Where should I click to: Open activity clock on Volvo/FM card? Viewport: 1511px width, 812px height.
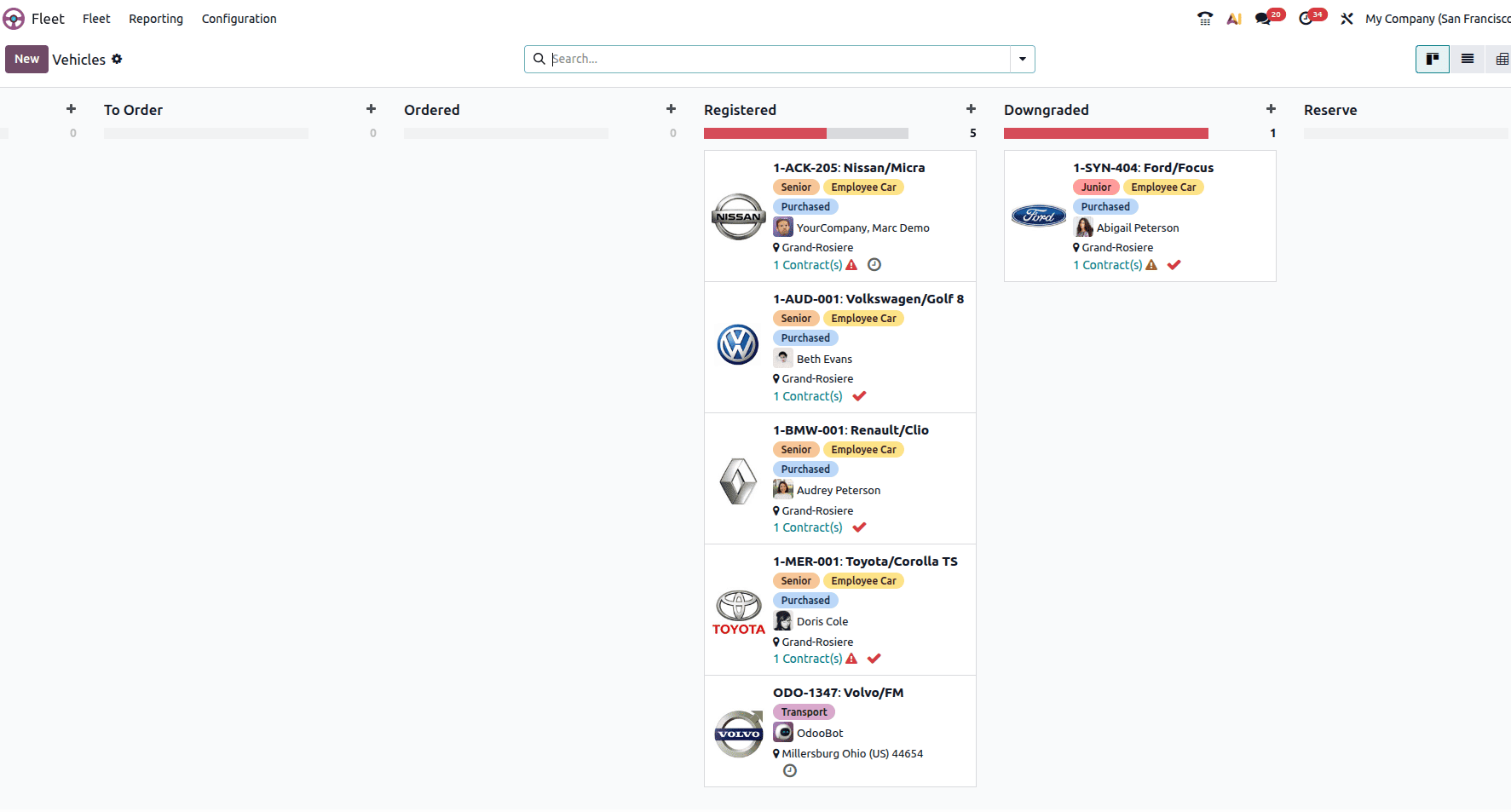click(790, 771)
